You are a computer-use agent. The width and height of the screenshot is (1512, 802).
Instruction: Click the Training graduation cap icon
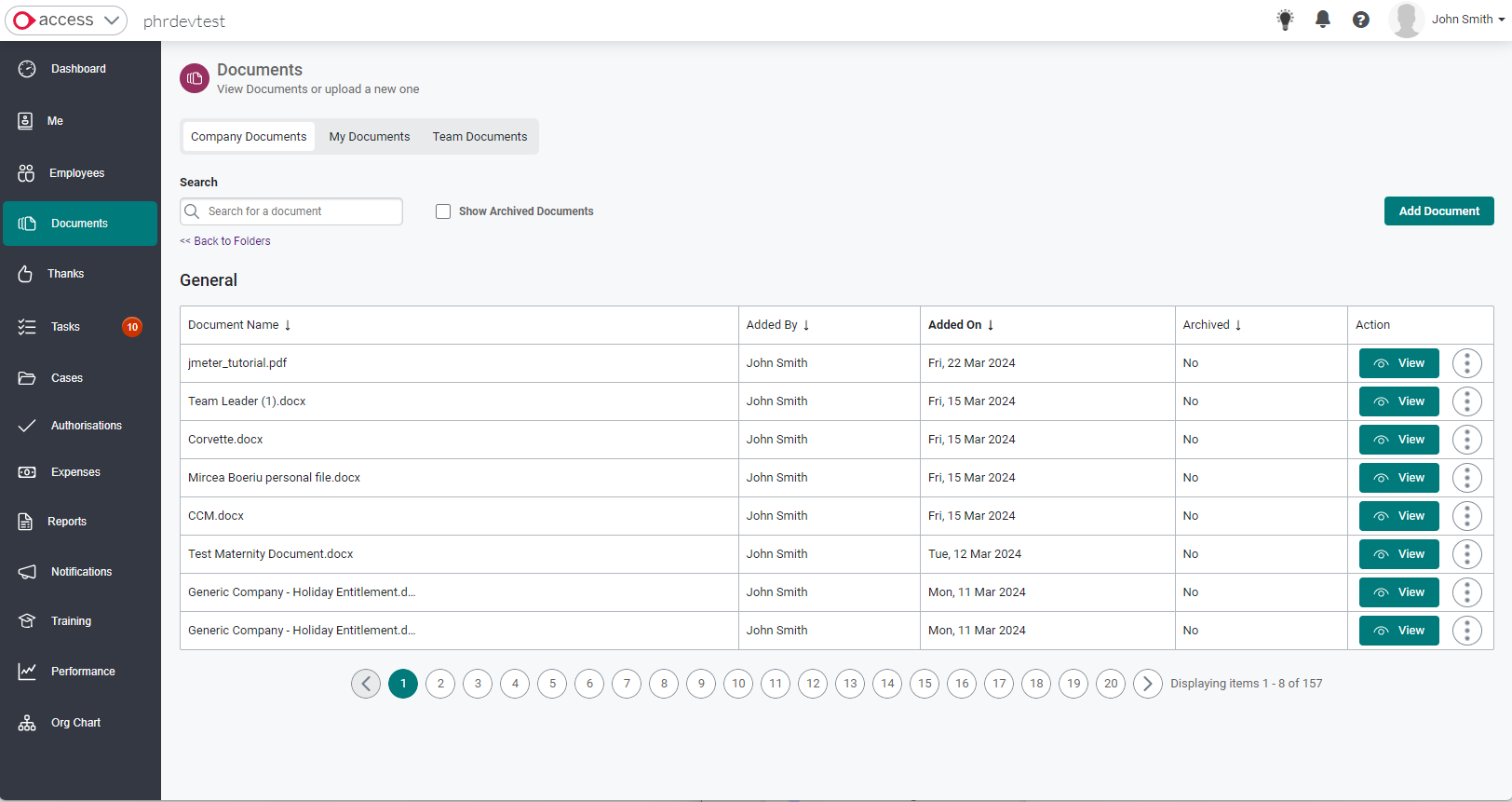tap(27, 621)
